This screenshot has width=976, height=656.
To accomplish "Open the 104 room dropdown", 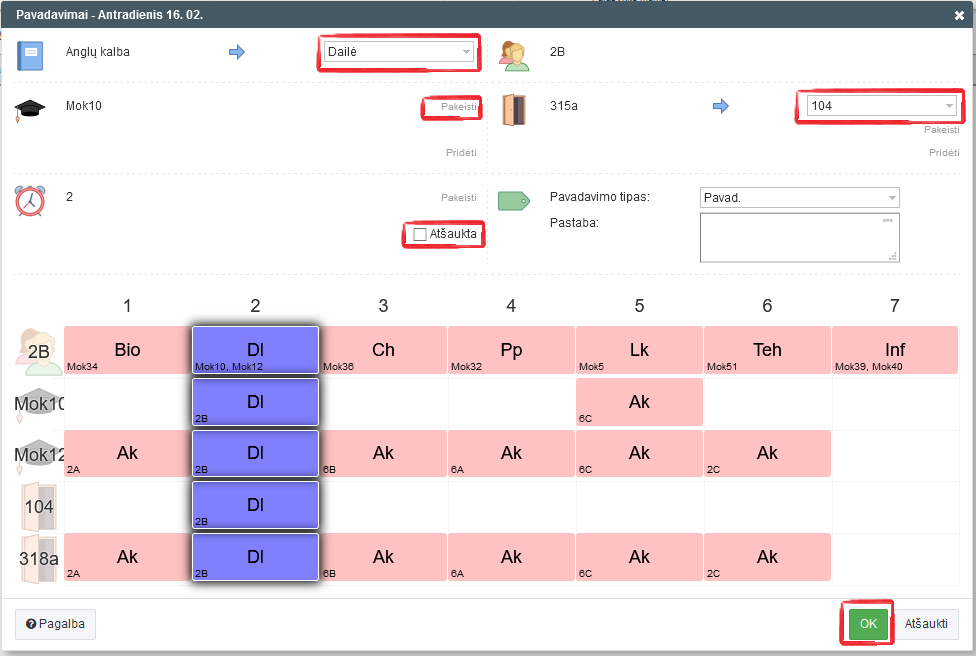I will 881,106.
